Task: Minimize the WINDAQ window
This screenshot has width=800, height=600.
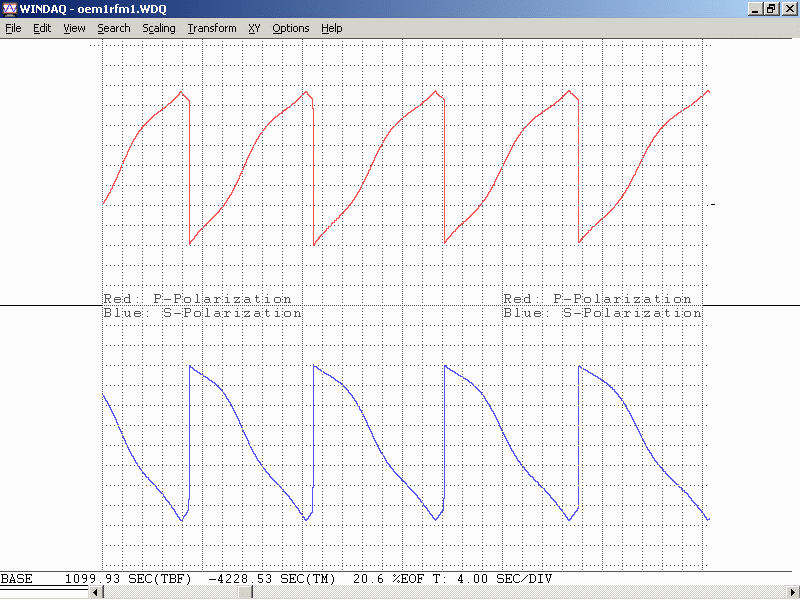Action: (x=755, y=9)
